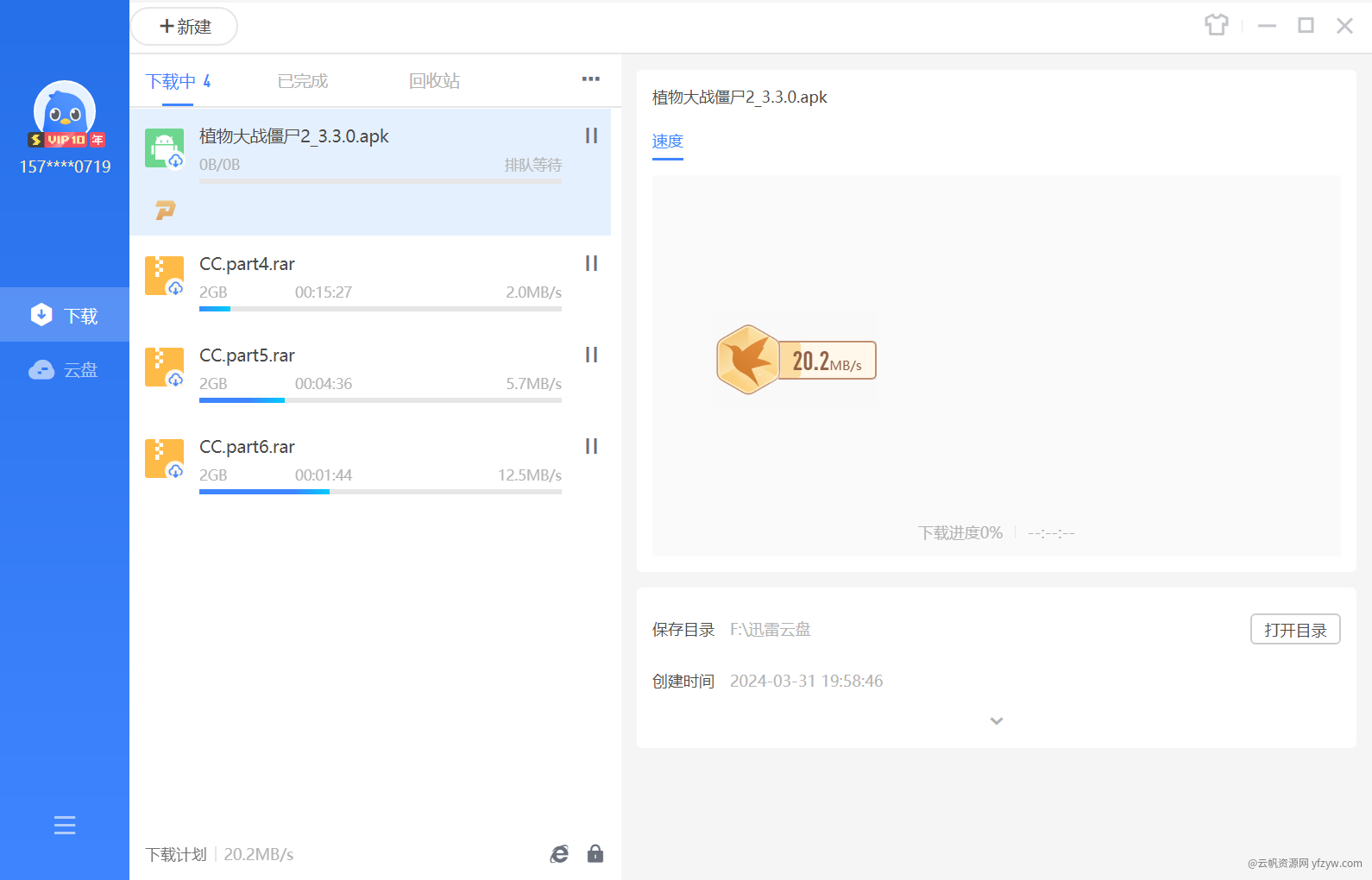Switch to the 回收站 tab
Image resolution: width=1372 pixels, height=880 pixels.
coord(434,81)
